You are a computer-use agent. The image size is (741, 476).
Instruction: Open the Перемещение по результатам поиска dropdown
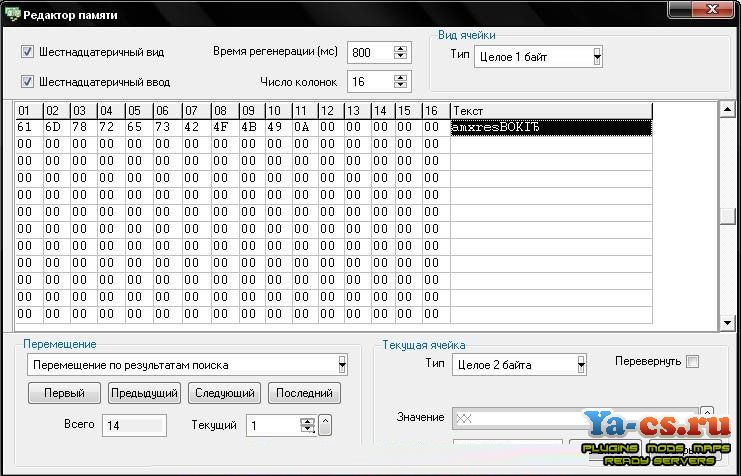click(342, 365)
